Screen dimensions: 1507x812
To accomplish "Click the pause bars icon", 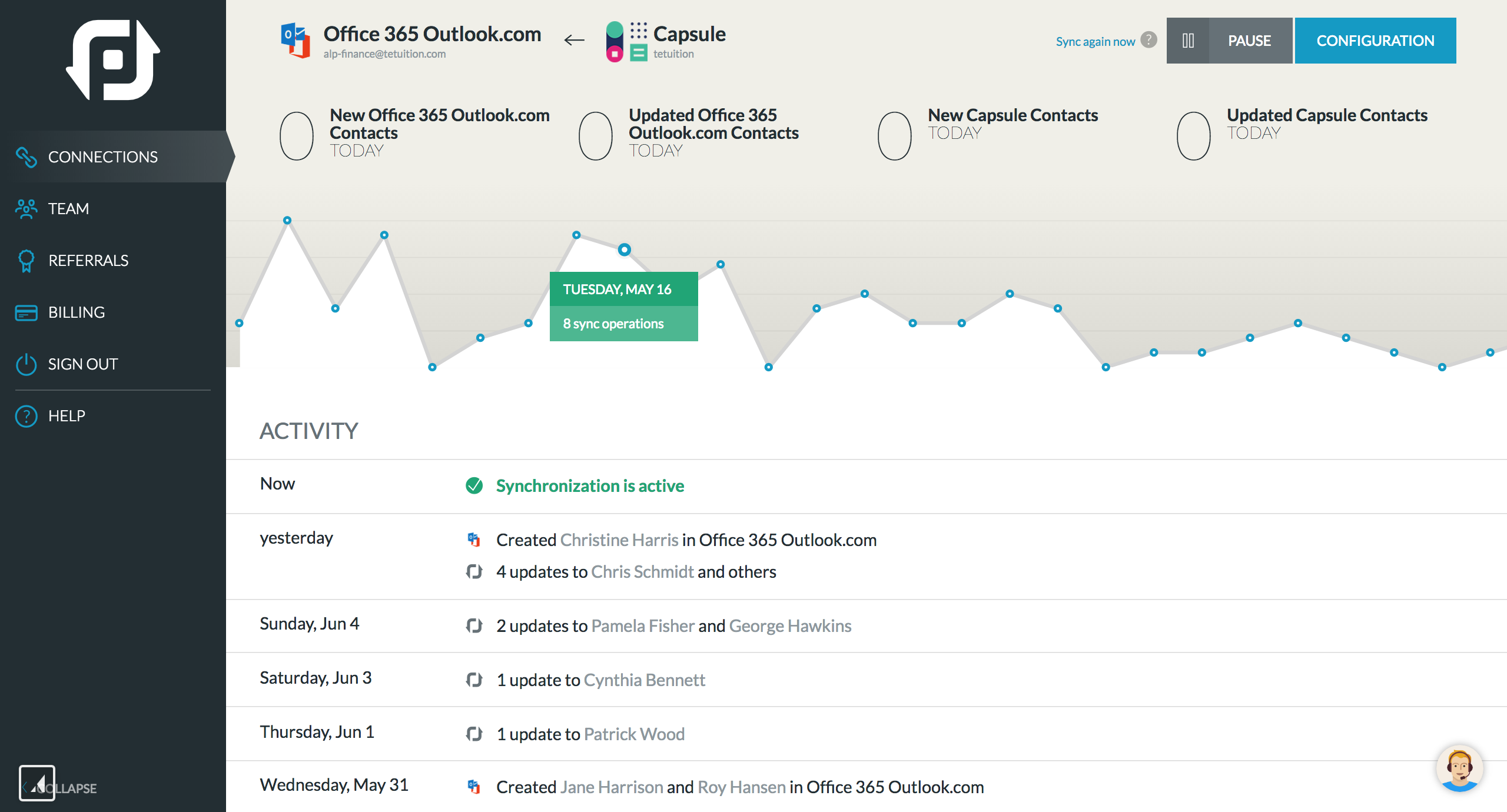I will [x=1188, y=41].
